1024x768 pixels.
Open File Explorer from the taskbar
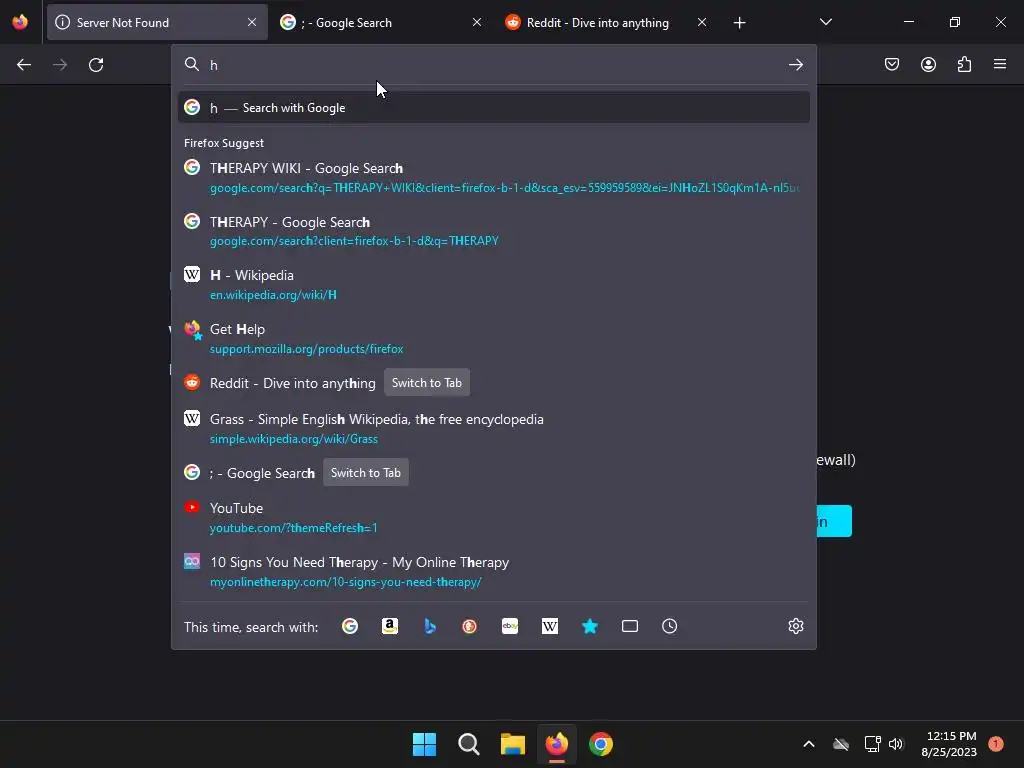pos(513,744)
